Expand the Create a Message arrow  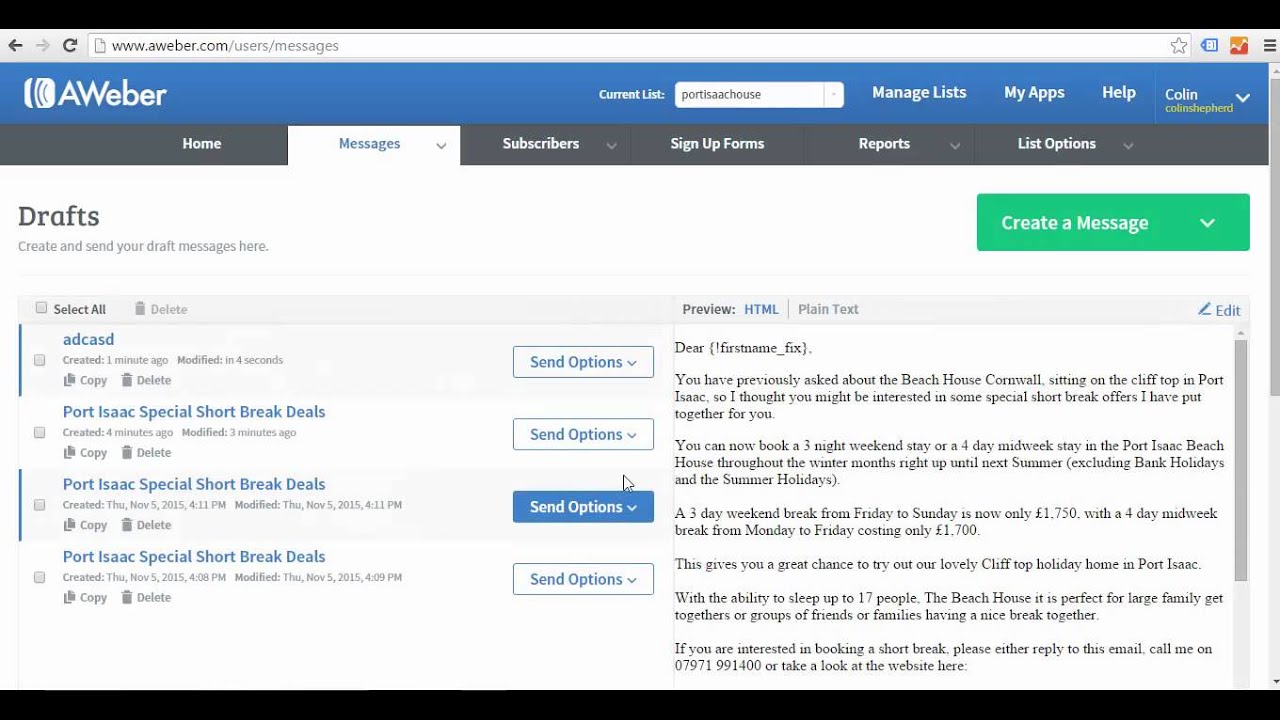[x=1207, y=223]
